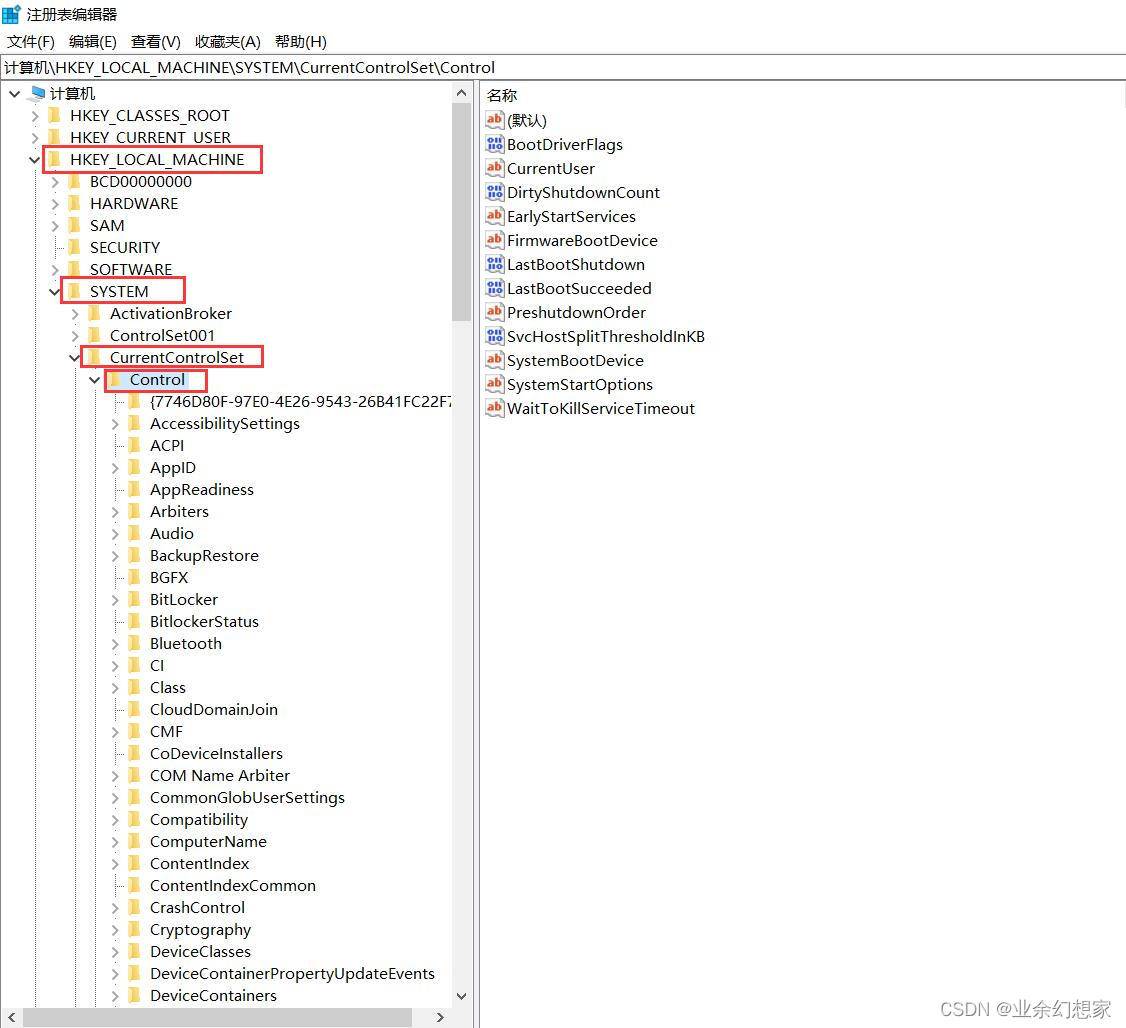Image resolution: width=1126 pixels, height=1028 pixels.
Task: Click the WaitToKillServiceTimeout string icon
Action: point(494,408)
